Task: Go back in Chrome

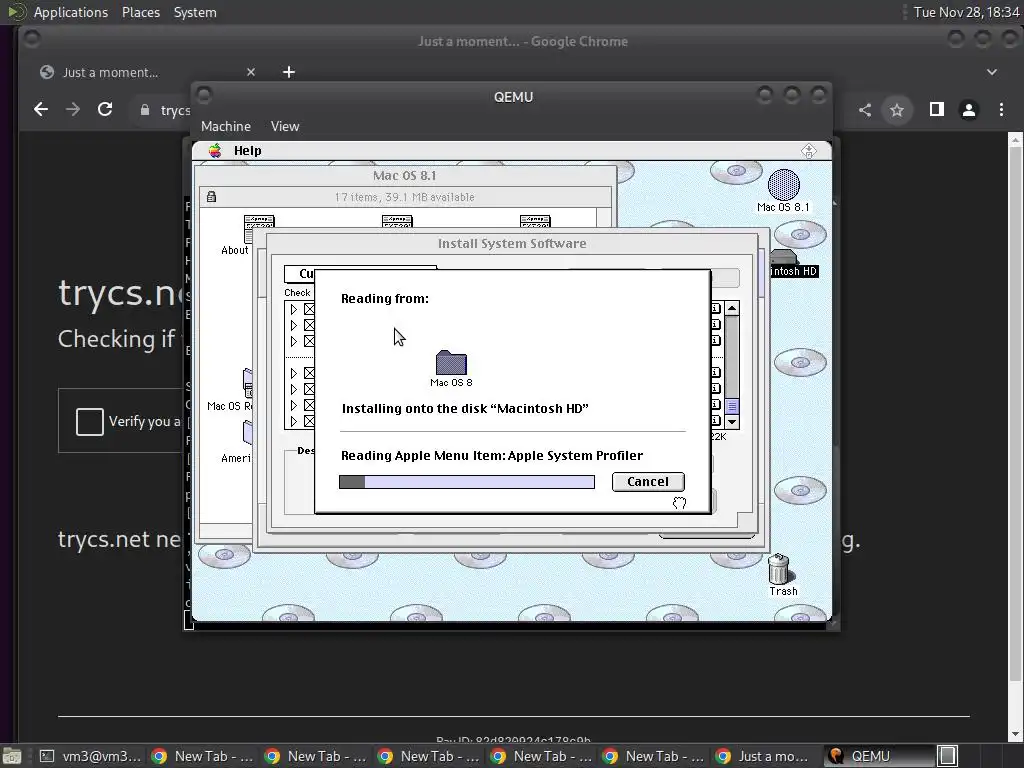Action: 40,109
